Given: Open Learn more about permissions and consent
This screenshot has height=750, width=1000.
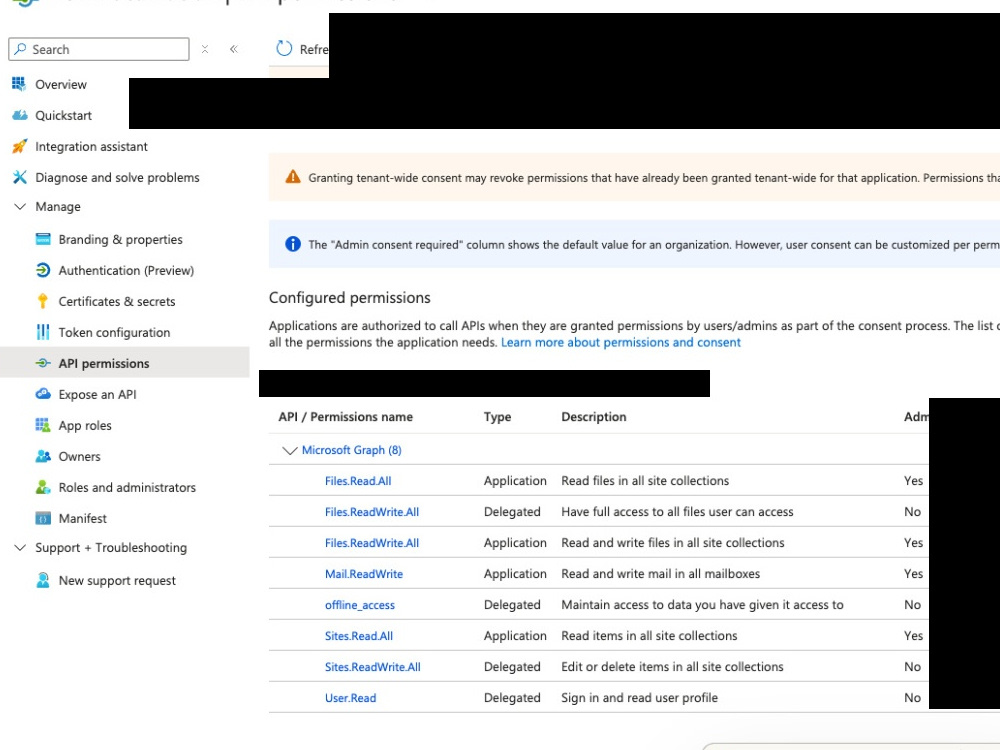Looking at the screenshot, I should coord(621,342).
